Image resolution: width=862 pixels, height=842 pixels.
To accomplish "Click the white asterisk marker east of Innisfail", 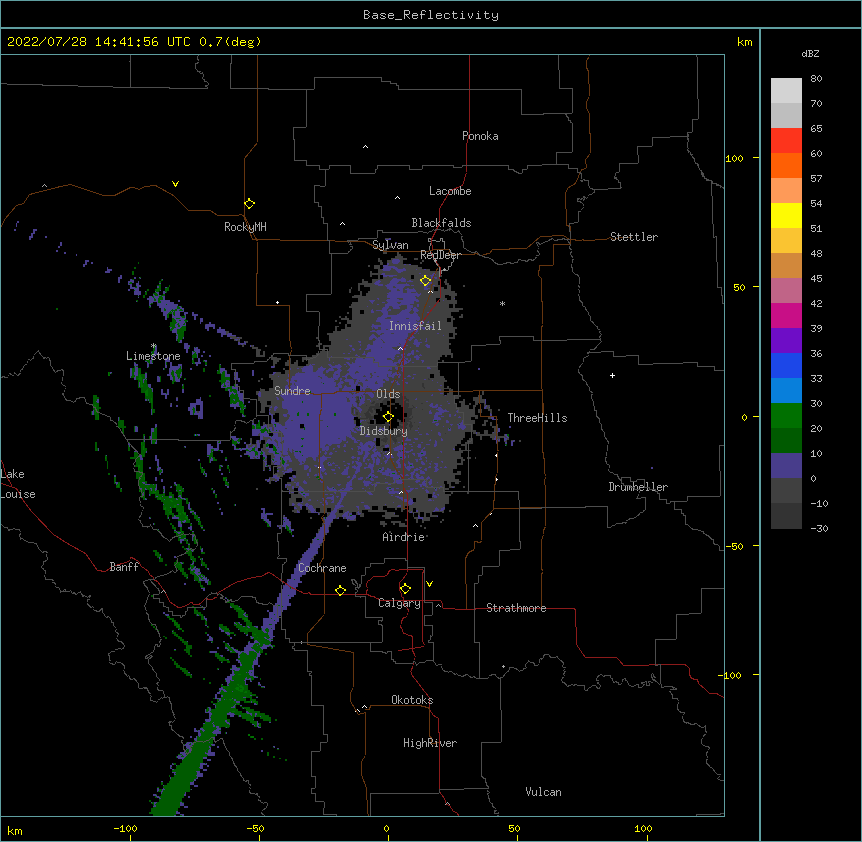I will pyautogui.click(x=502, y=303).
